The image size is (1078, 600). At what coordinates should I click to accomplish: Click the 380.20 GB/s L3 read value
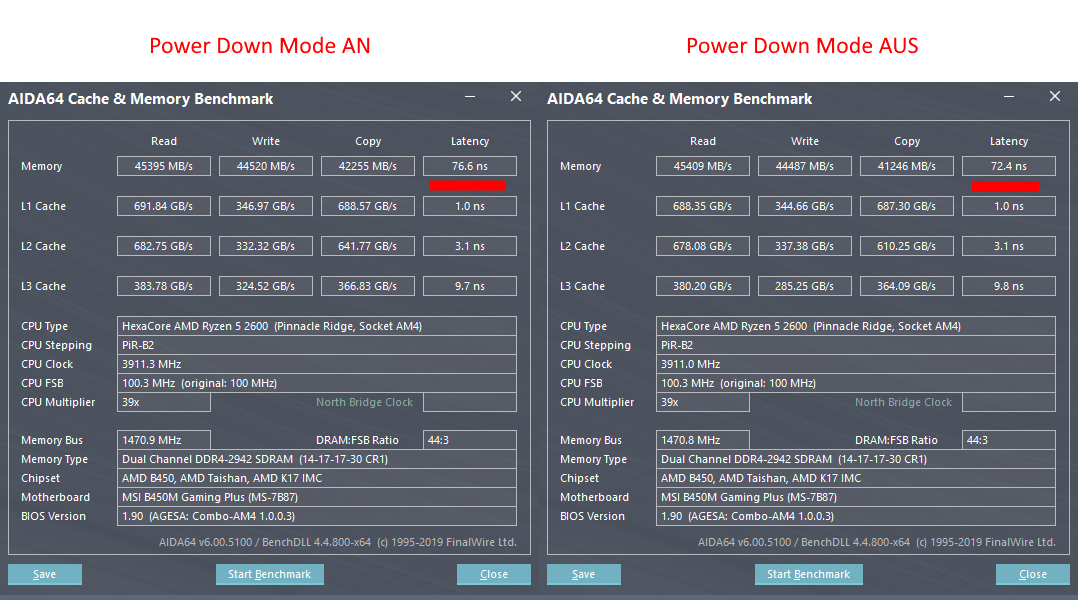(703, 286)
